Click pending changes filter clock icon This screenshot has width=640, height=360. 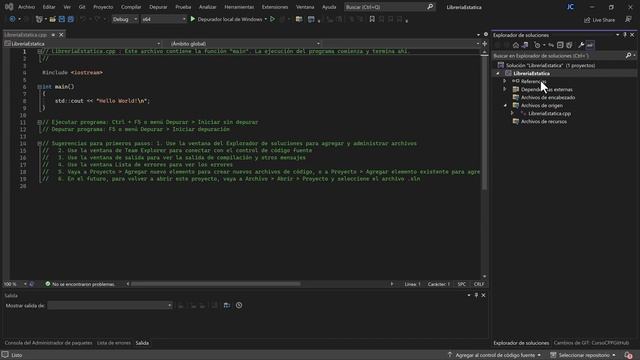point(538,45)
